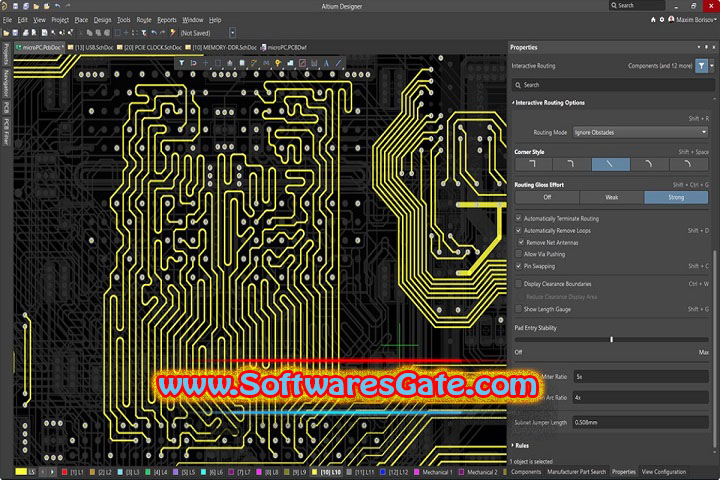720x480 pixels.
Task: Select the place line tool in Active Bar
Action: click(x=338, y=63)
